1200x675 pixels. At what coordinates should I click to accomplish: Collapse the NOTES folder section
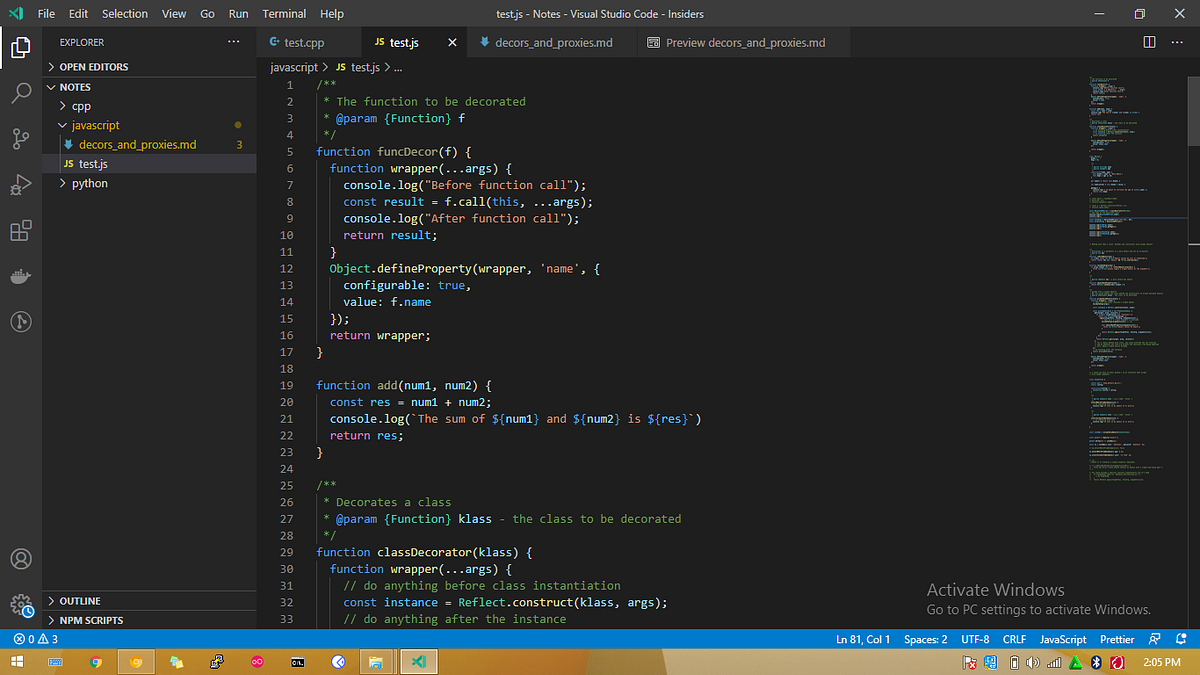(x=150, y=87)
